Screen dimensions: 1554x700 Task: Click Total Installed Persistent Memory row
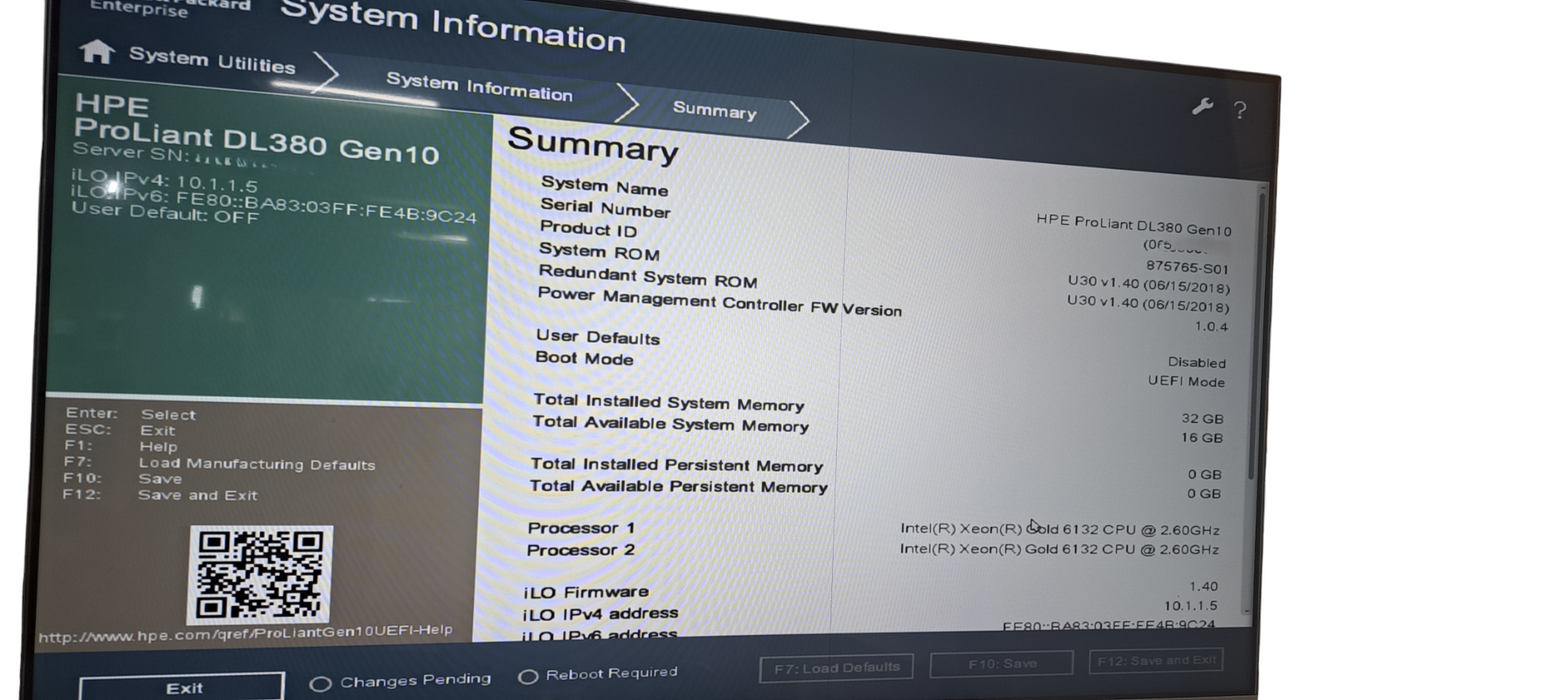coord(876,470)
